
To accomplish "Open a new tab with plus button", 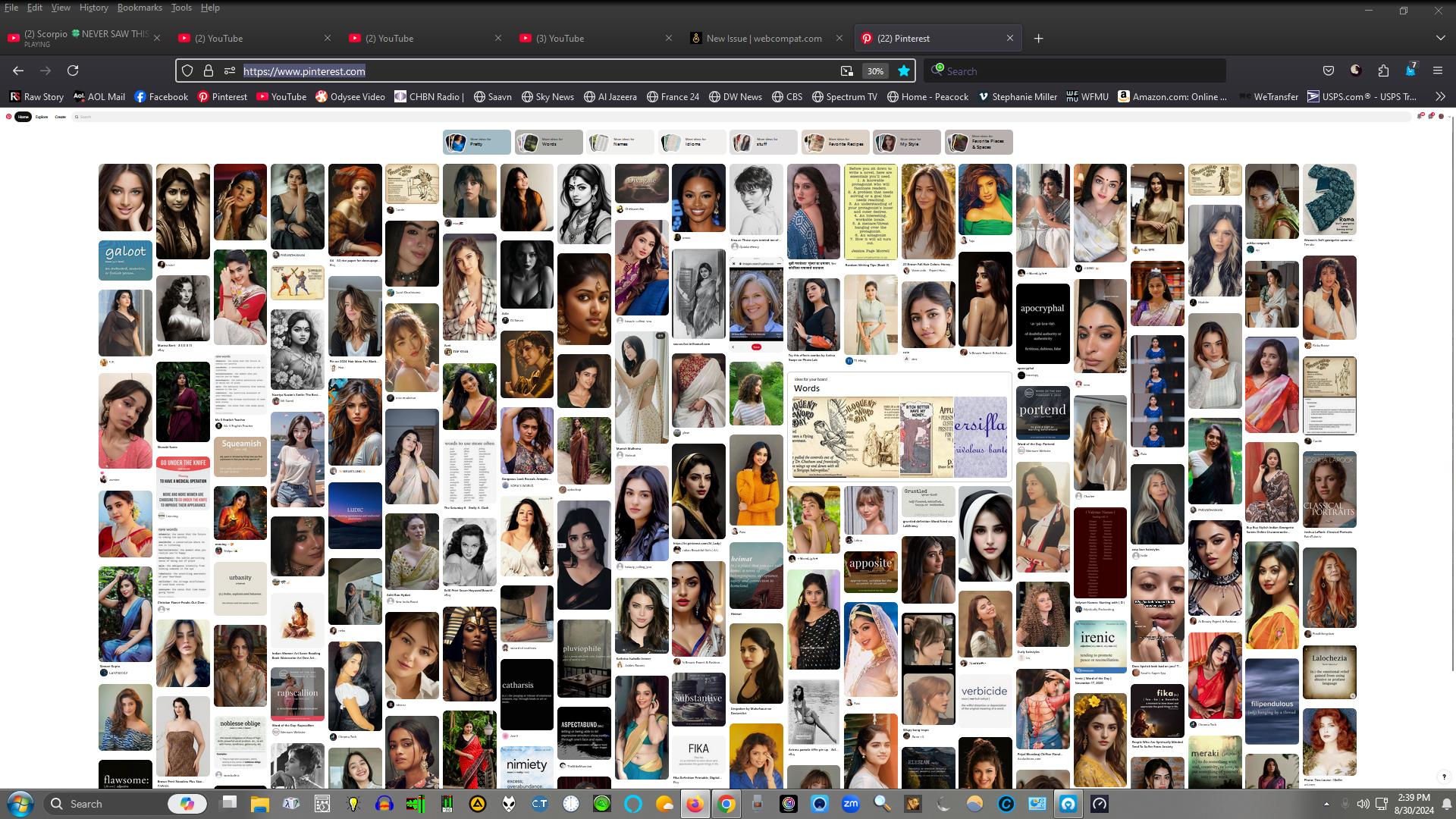I will pyautogui.click(x=1039, y=38).
